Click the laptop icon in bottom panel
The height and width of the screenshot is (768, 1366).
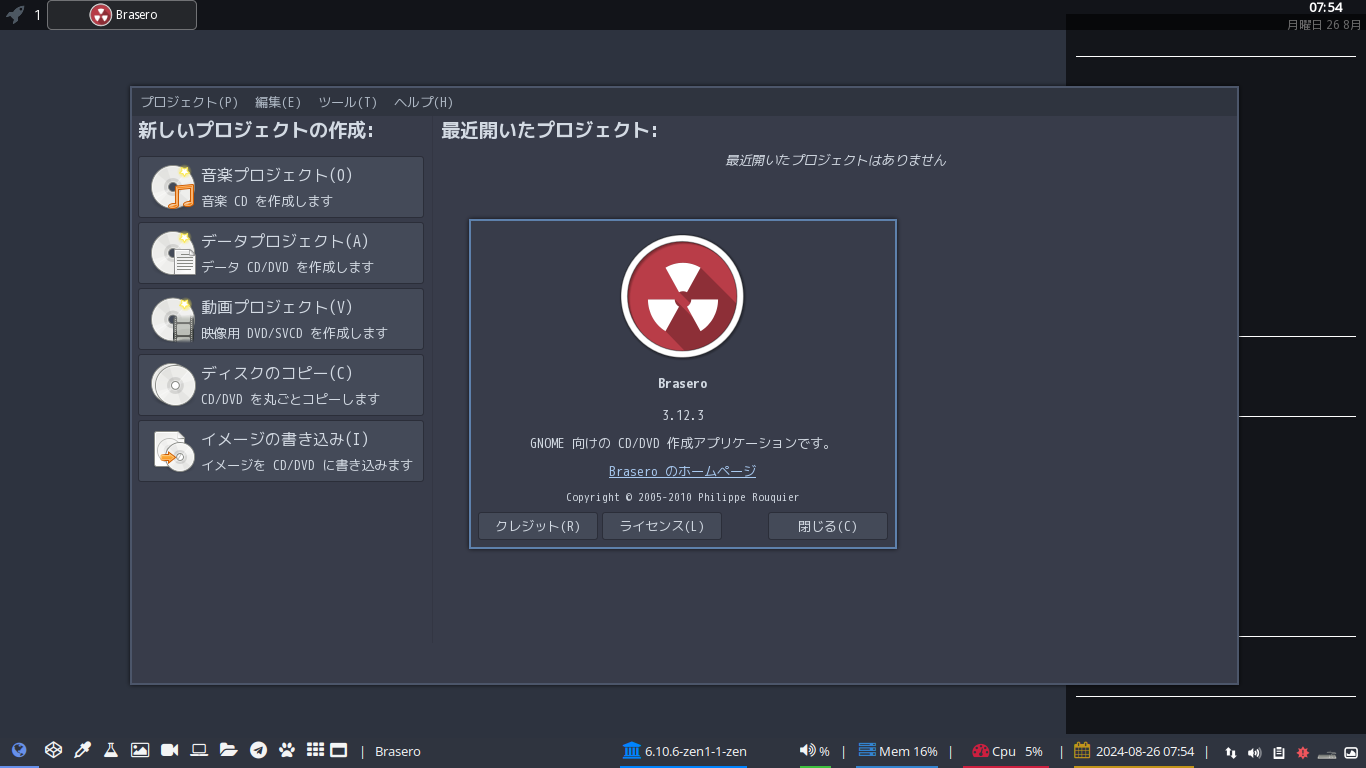(x=199, y=750)
